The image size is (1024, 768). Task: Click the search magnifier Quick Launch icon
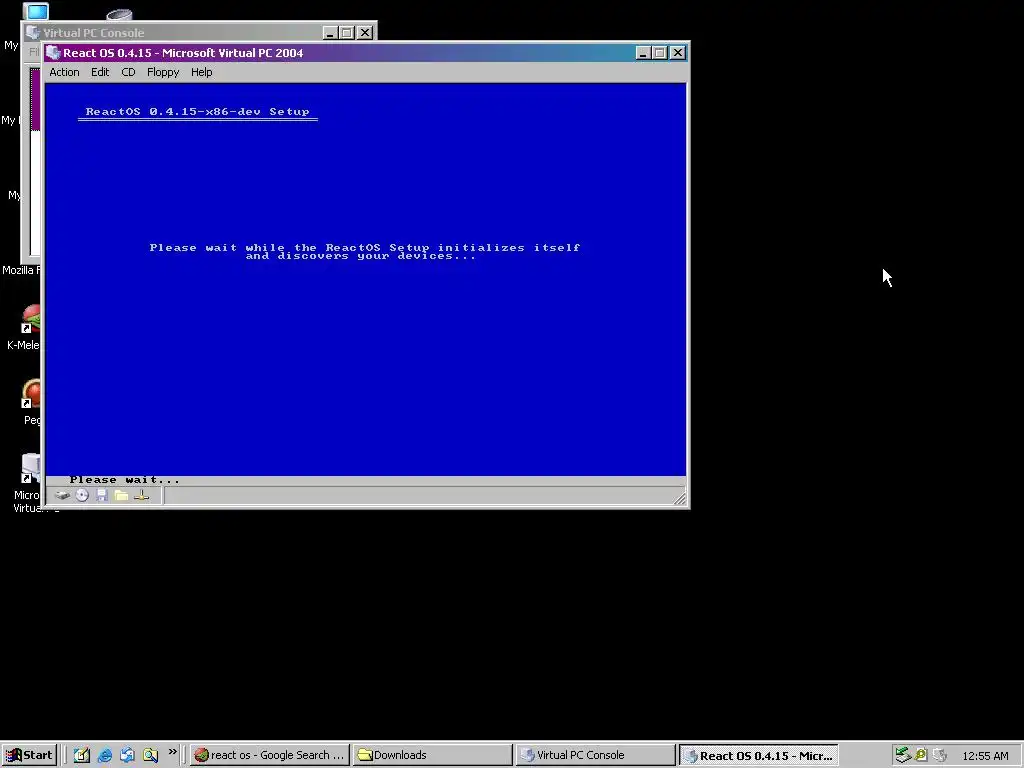point(150,755)
